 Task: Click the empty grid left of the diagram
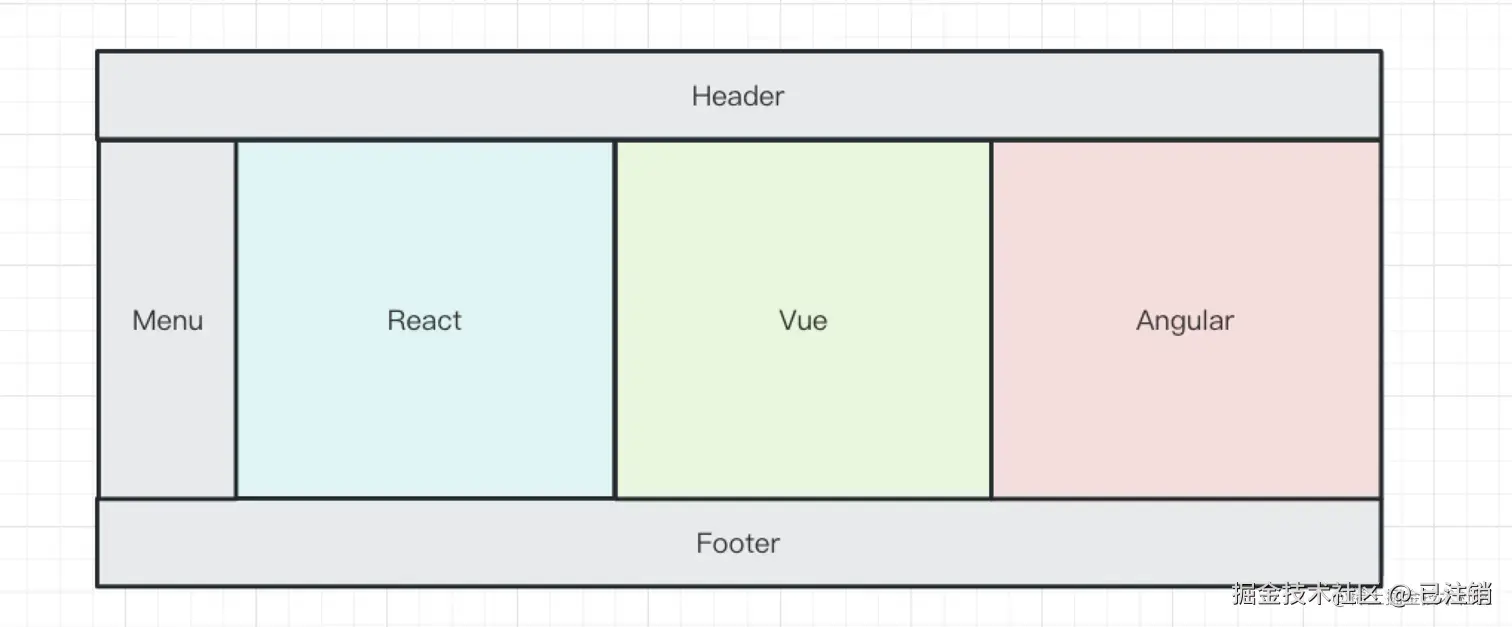48,319
